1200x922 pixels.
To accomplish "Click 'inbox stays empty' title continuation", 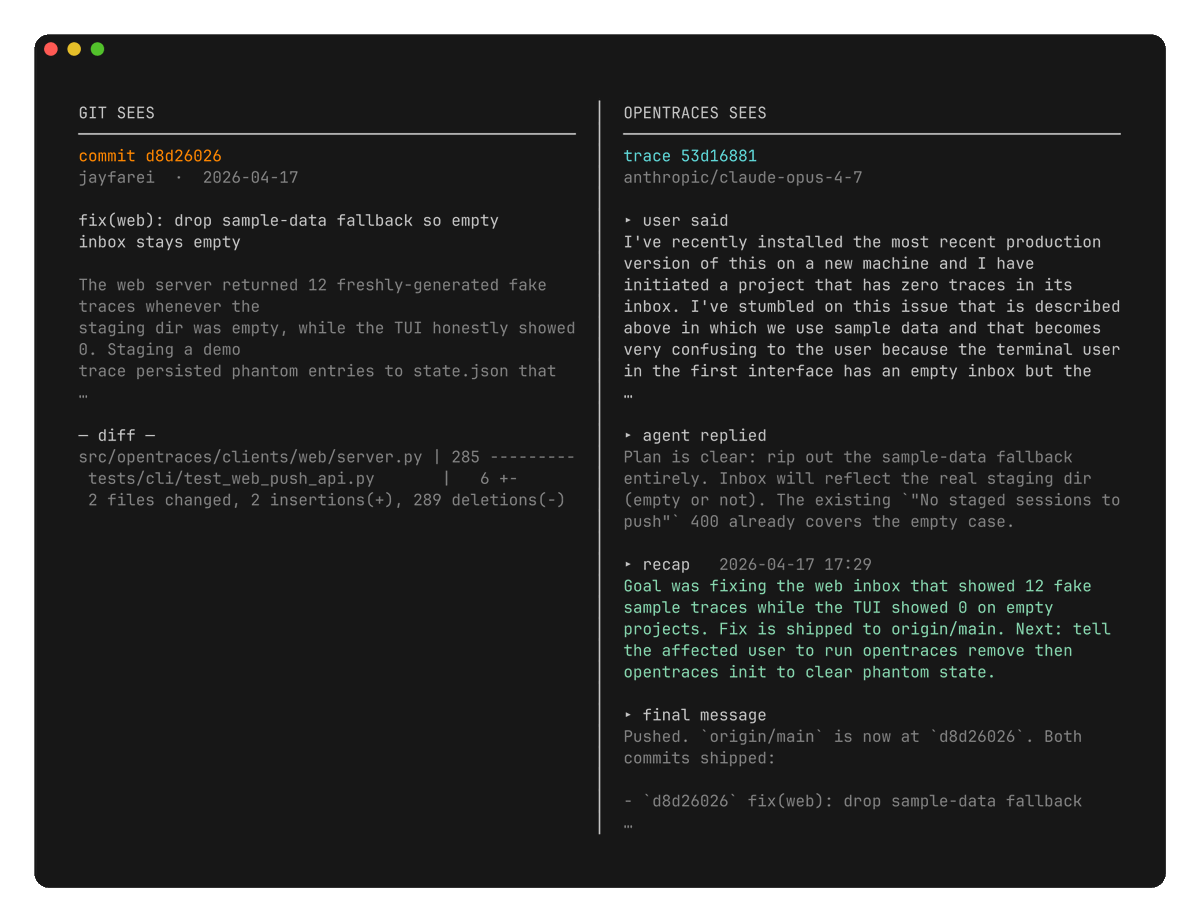I will (x=160, y=242).
